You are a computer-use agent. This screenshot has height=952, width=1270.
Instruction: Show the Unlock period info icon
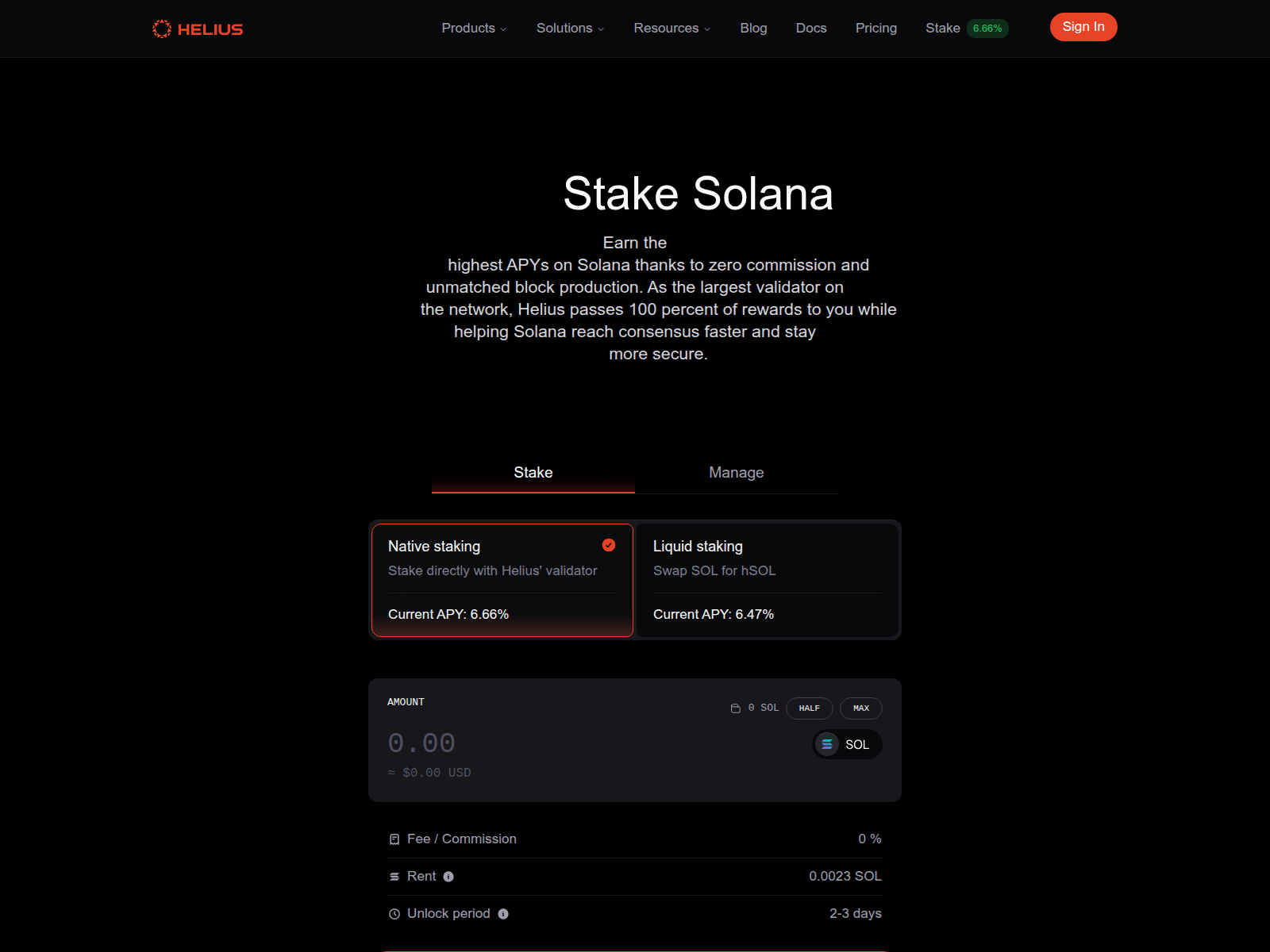point(503,914)
